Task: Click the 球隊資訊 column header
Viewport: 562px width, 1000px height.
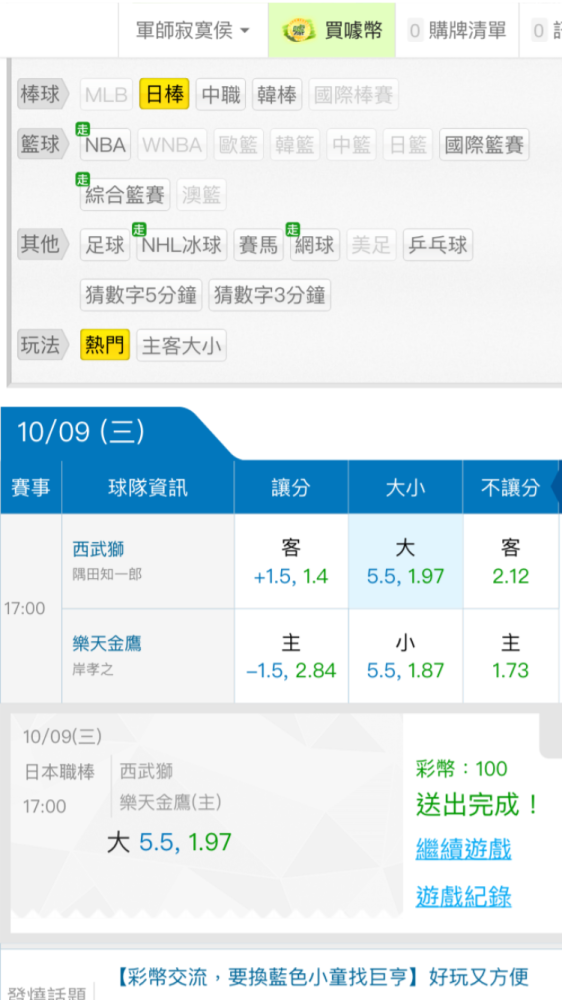Action: click(148, 488)
